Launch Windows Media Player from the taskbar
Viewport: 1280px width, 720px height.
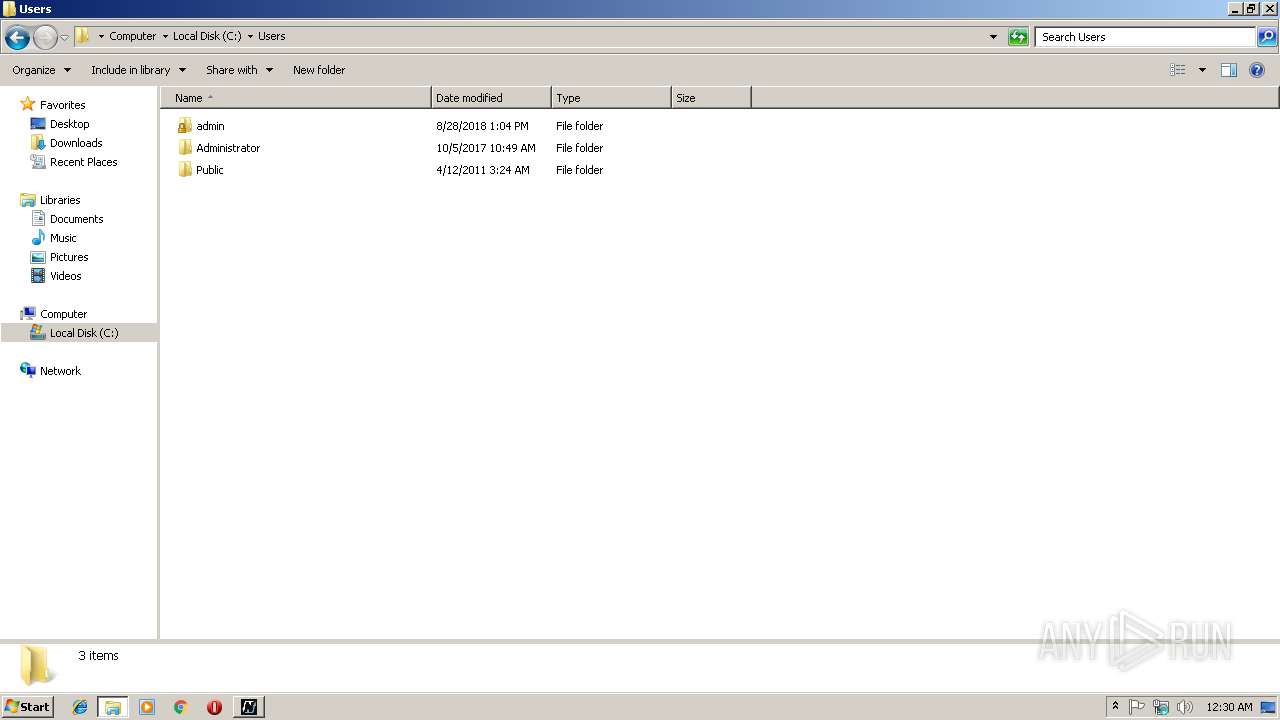click(x=147, y=707)
